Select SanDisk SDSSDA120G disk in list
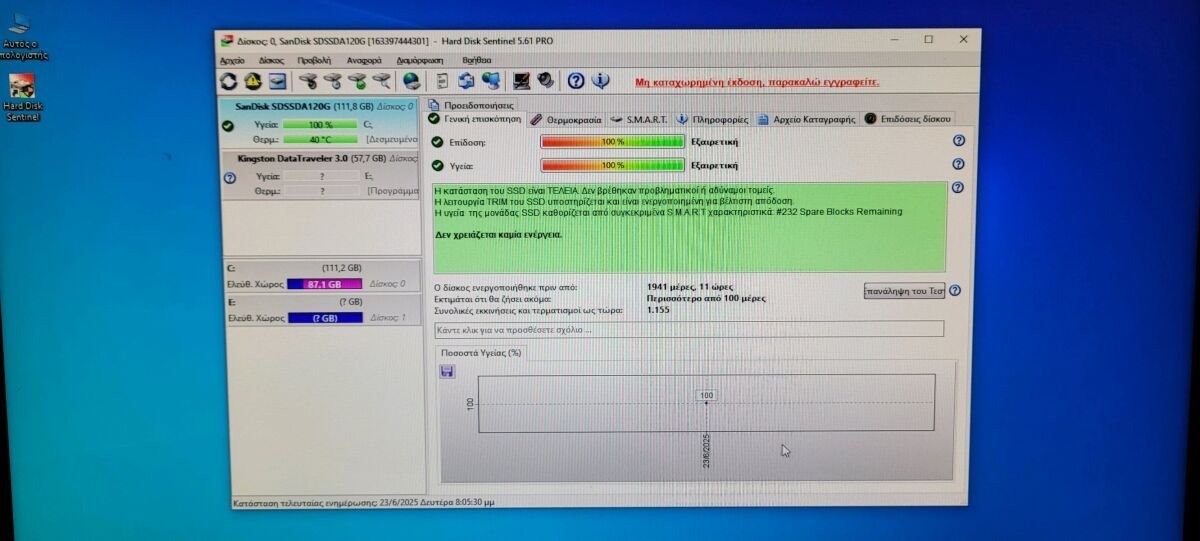The width and height of the screenshot is (1200, 541). pos(322,123)
